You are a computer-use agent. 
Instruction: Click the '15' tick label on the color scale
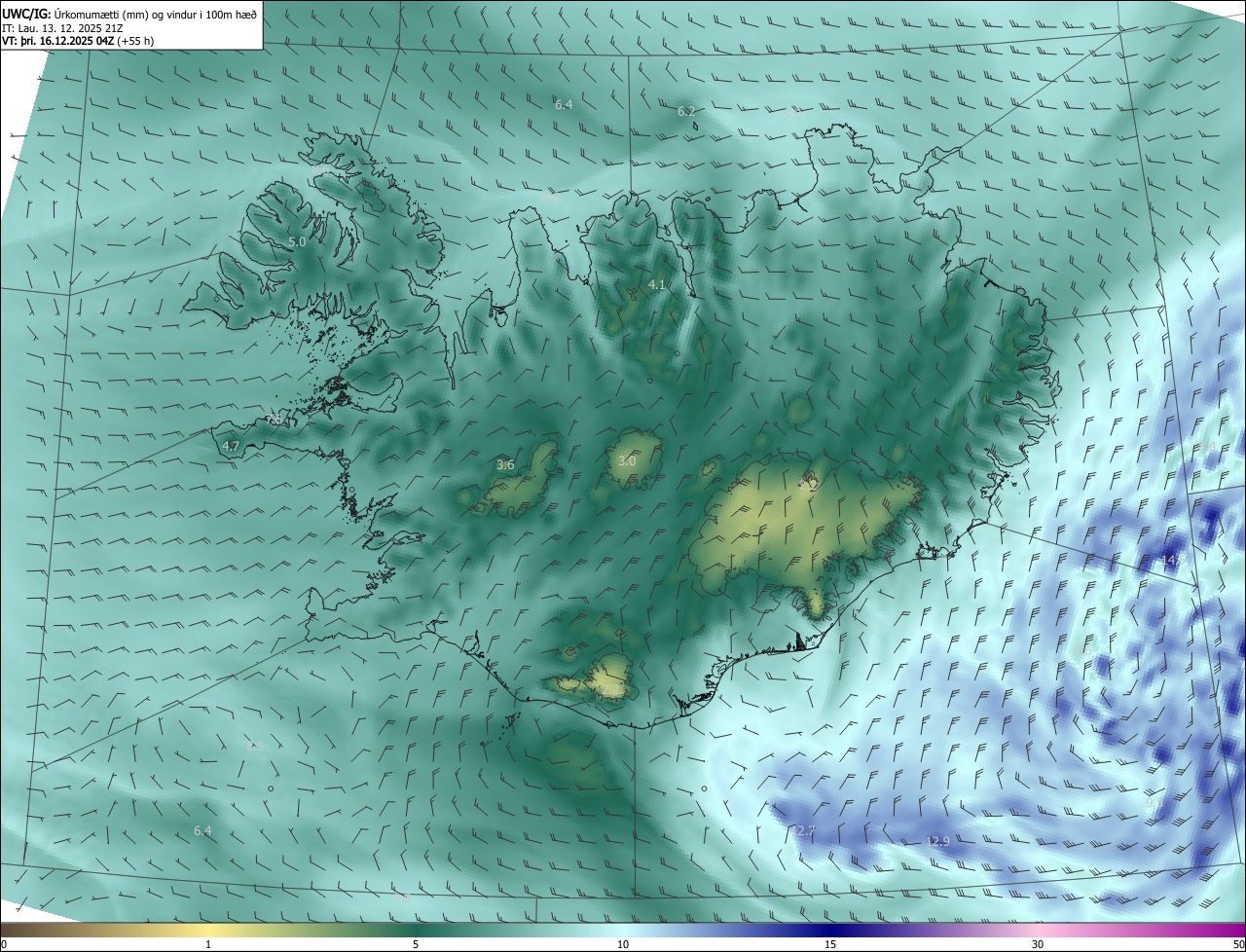[x=830, y=945]
